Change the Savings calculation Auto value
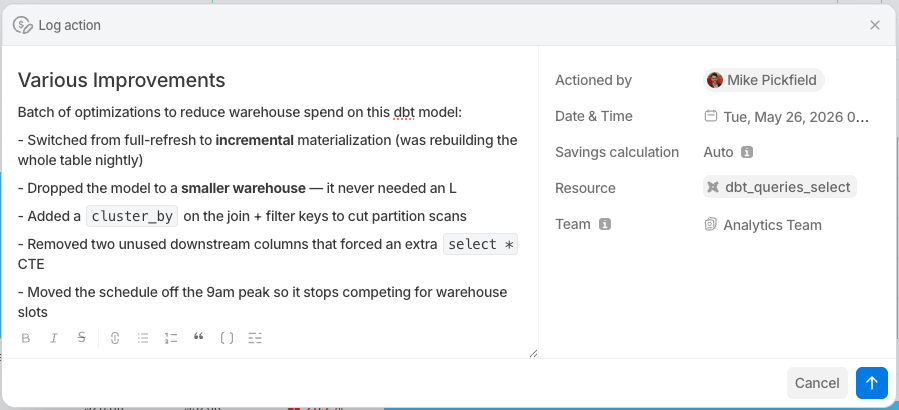Viewport: 899px width, 410px height. [x=718, y=153]
